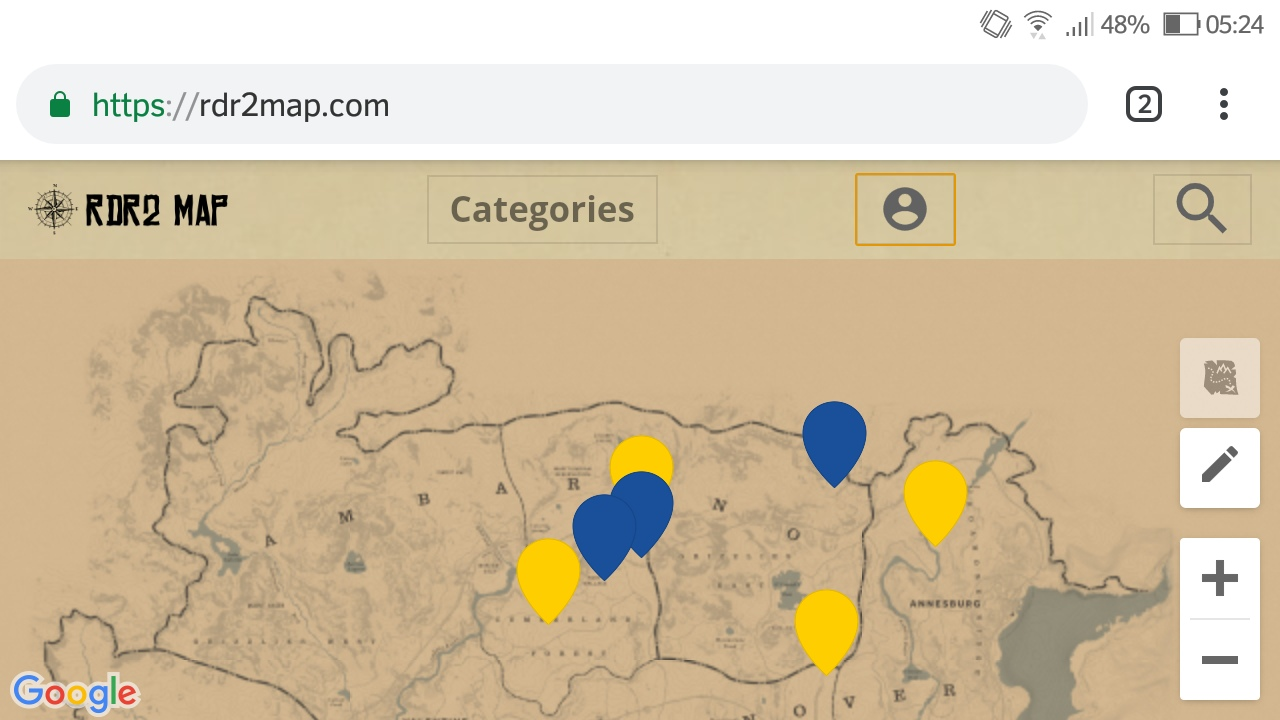Viewport: 1280px width, 720px height.
Task: Open the user account profile icon
Action: 905,209
